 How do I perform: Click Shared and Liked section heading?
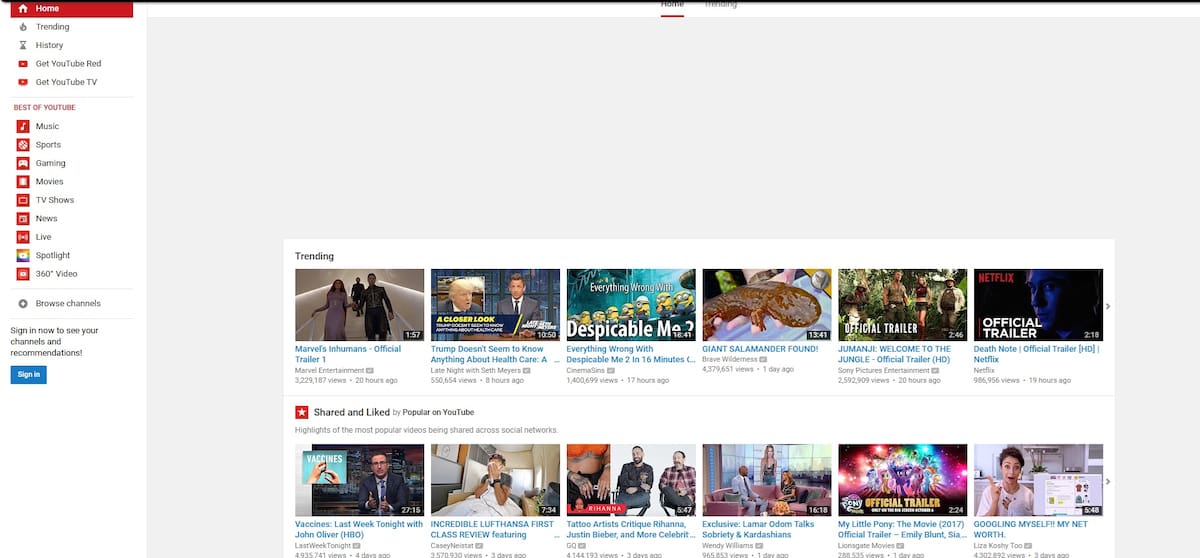coord(350,412)
